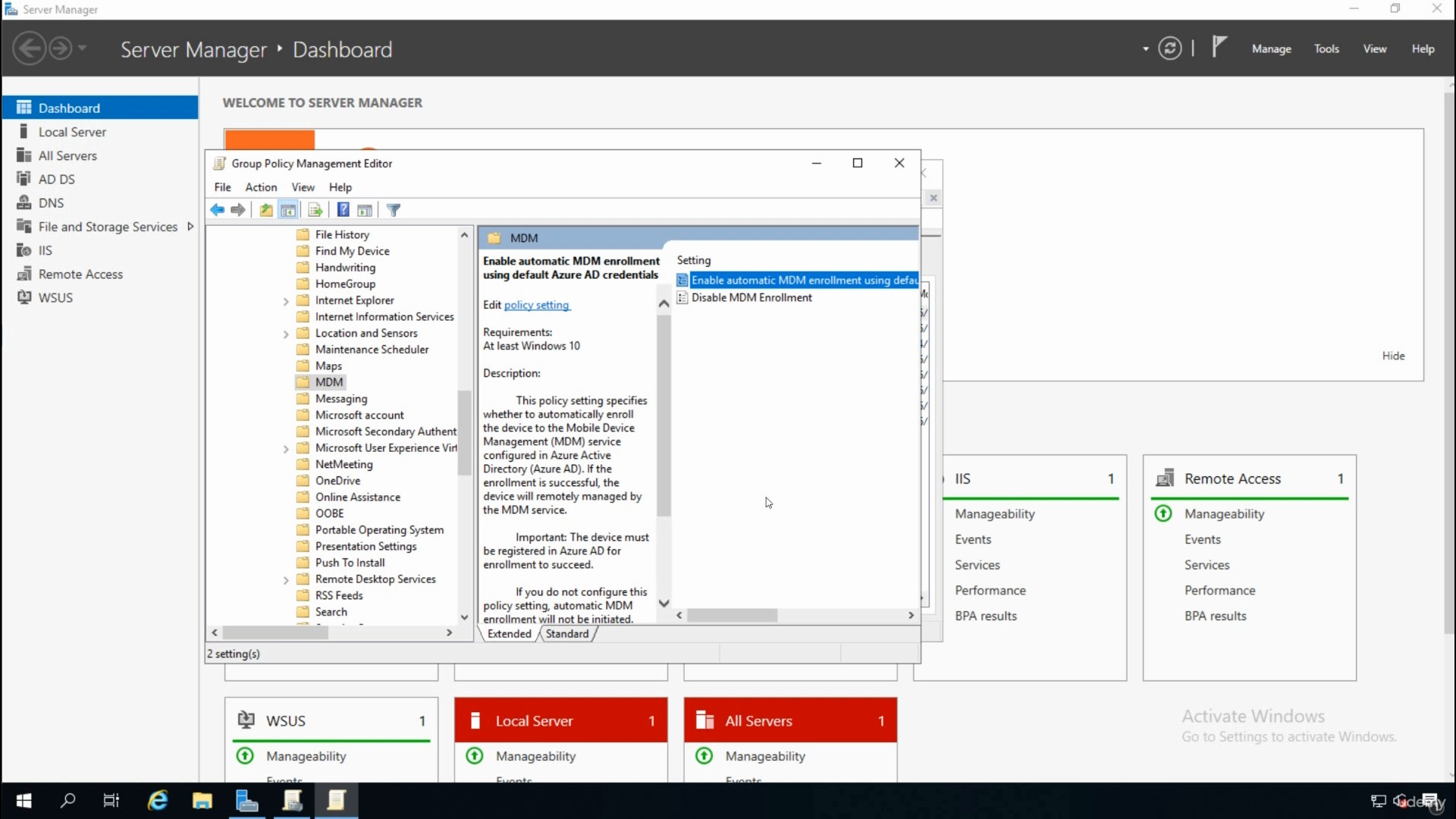Expand the Location and Sensors folder
Screen dimensions: 1456x819
point(286,334)
